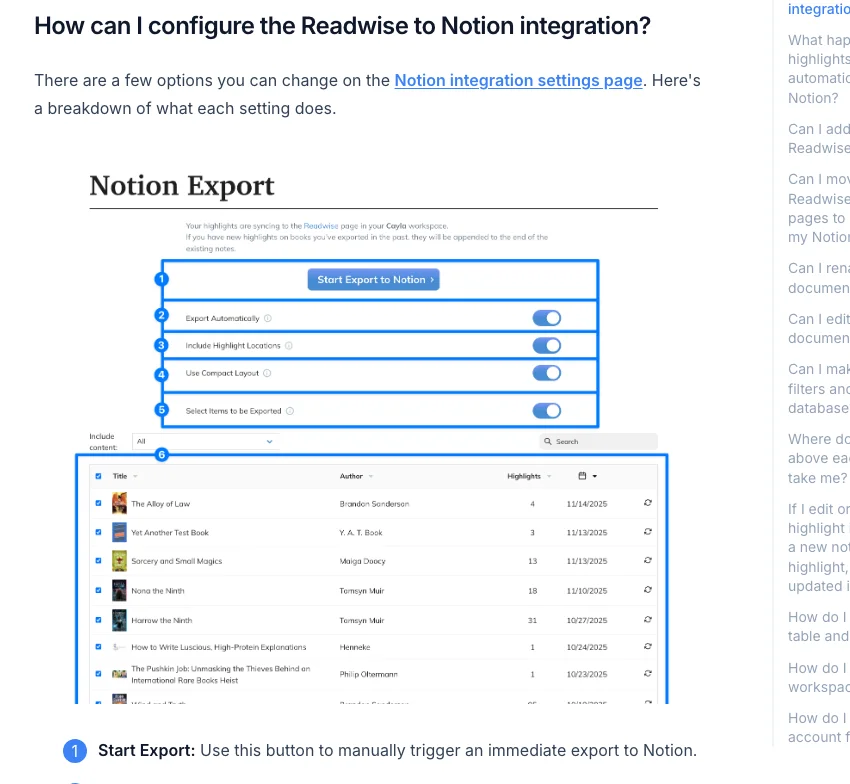Uncheck How to Write Luscious Explanations checkbox
Viewport: 850px width, 784px height.
(98, 647)
